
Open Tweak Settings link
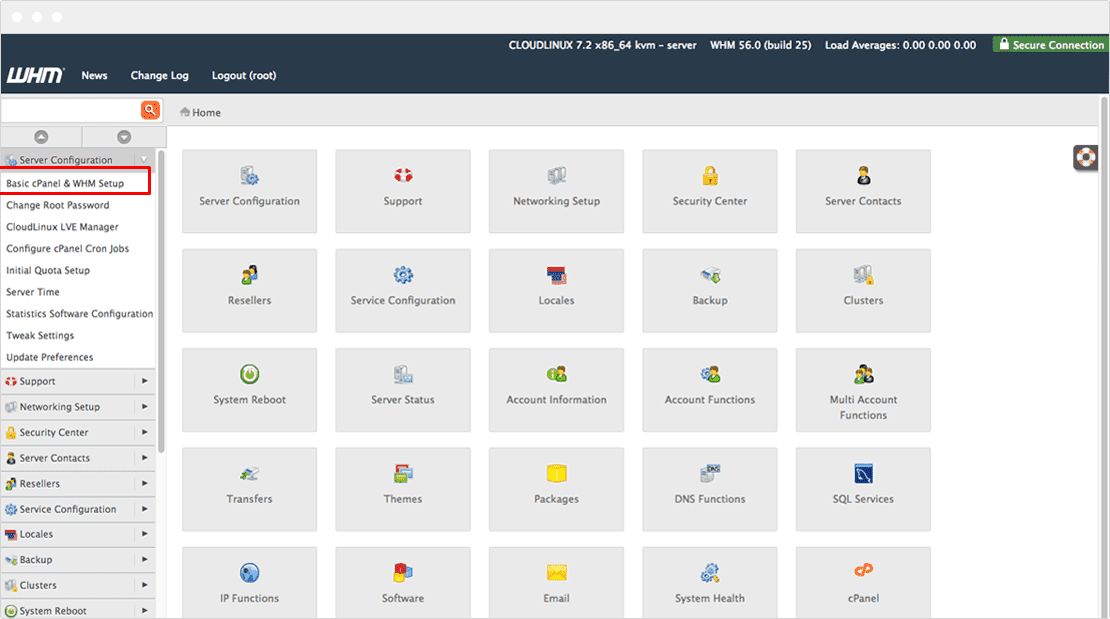pyautogui.click(x=40, y=335)
